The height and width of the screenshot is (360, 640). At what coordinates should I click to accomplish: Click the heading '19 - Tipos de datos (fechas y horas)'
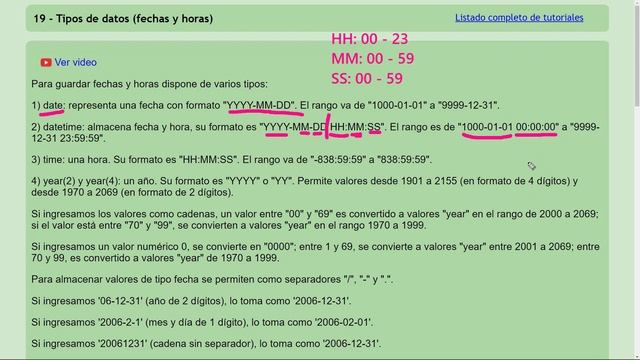pyautogui.click(x=123, y=19)
